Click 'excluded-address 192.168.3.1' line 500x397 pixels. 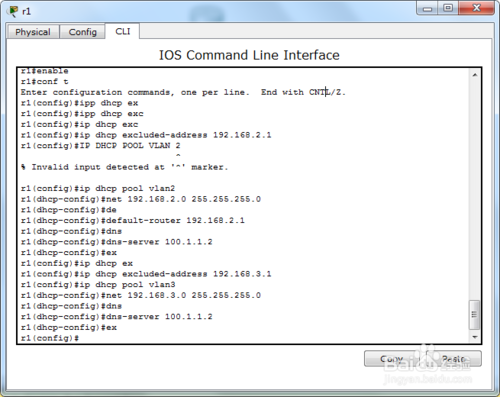[x=146, y=274]
